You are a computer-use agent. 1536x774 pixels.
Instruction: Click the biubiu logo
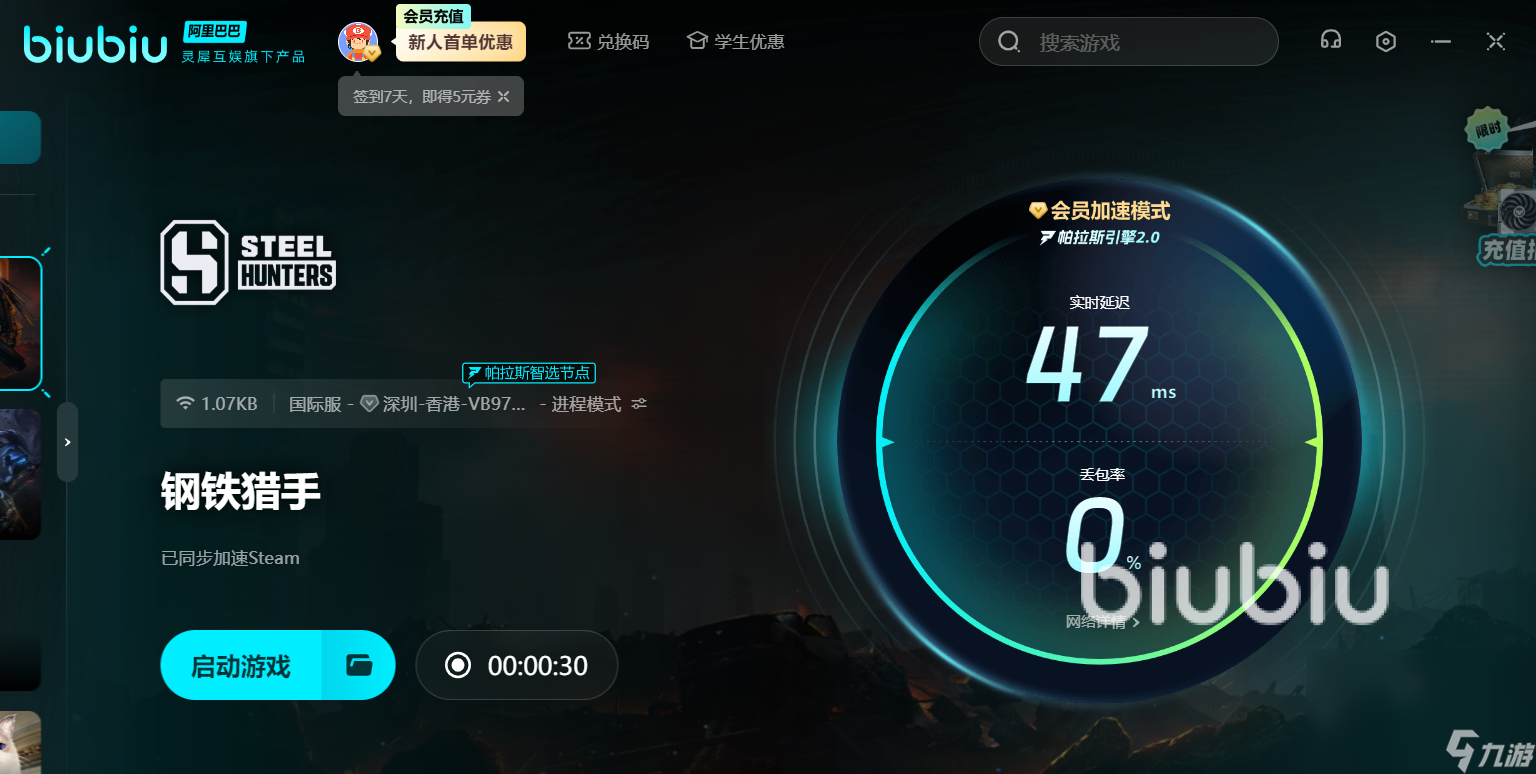point(96,44)
